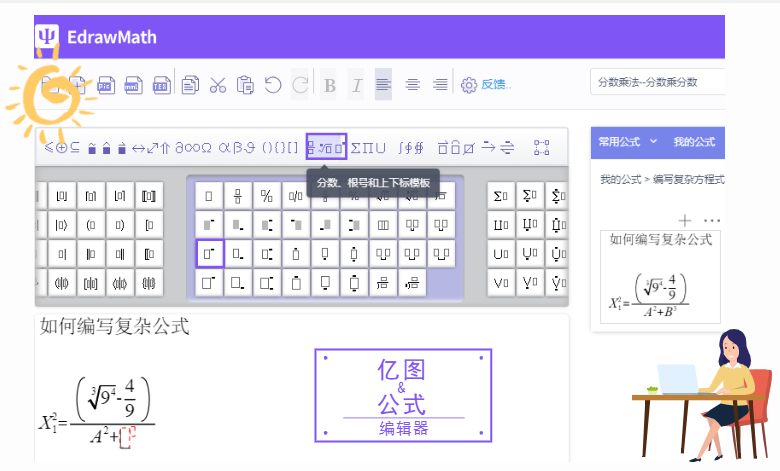The height and width of the screenshot is (471, 780).
Task: Insert percent-style diagonal fraction template
Action: click(x=267, y=196)
